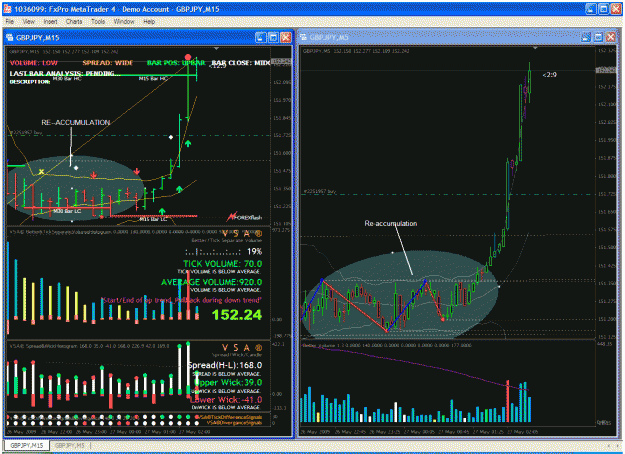This screenshot has width=625, height=454.
Task: Click the Lower Wick:-41.0 readout
Action: pos(226,400)
